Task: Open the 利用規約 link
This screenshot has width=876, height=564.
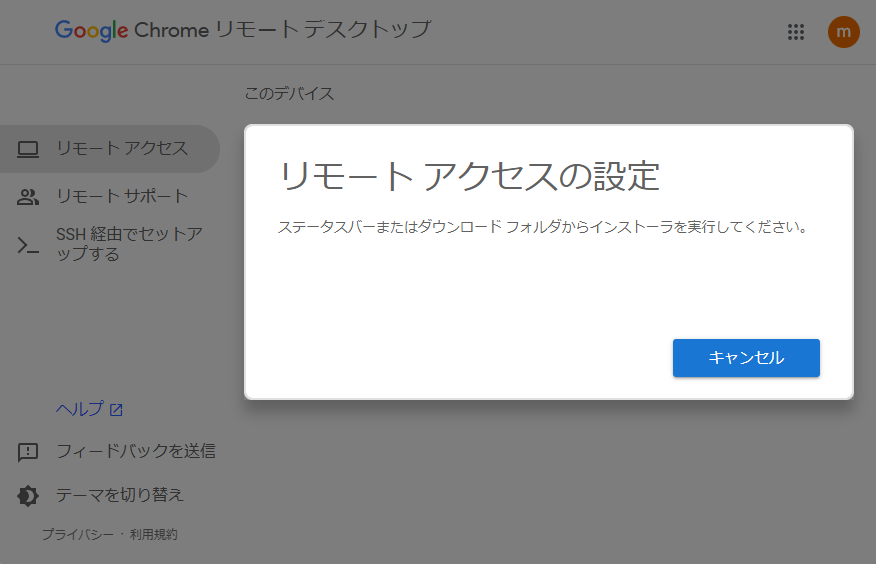Action: pyautogui.click(x=154, y=534)
